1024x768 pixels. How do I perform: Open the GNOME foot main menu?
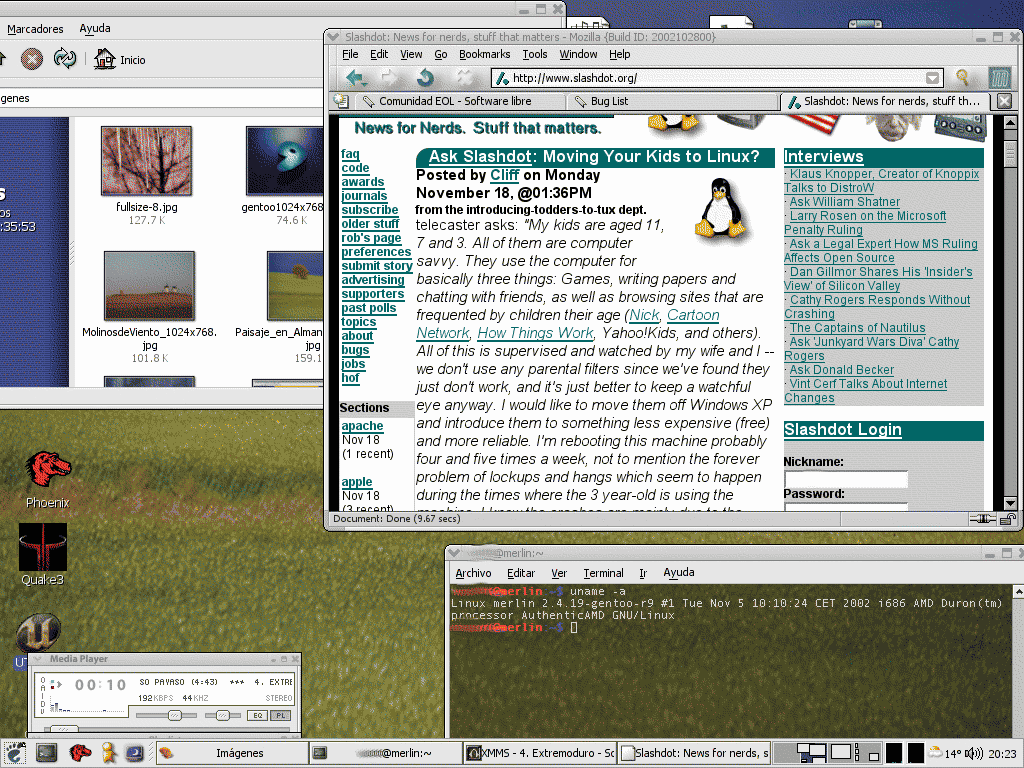[14, 753]
